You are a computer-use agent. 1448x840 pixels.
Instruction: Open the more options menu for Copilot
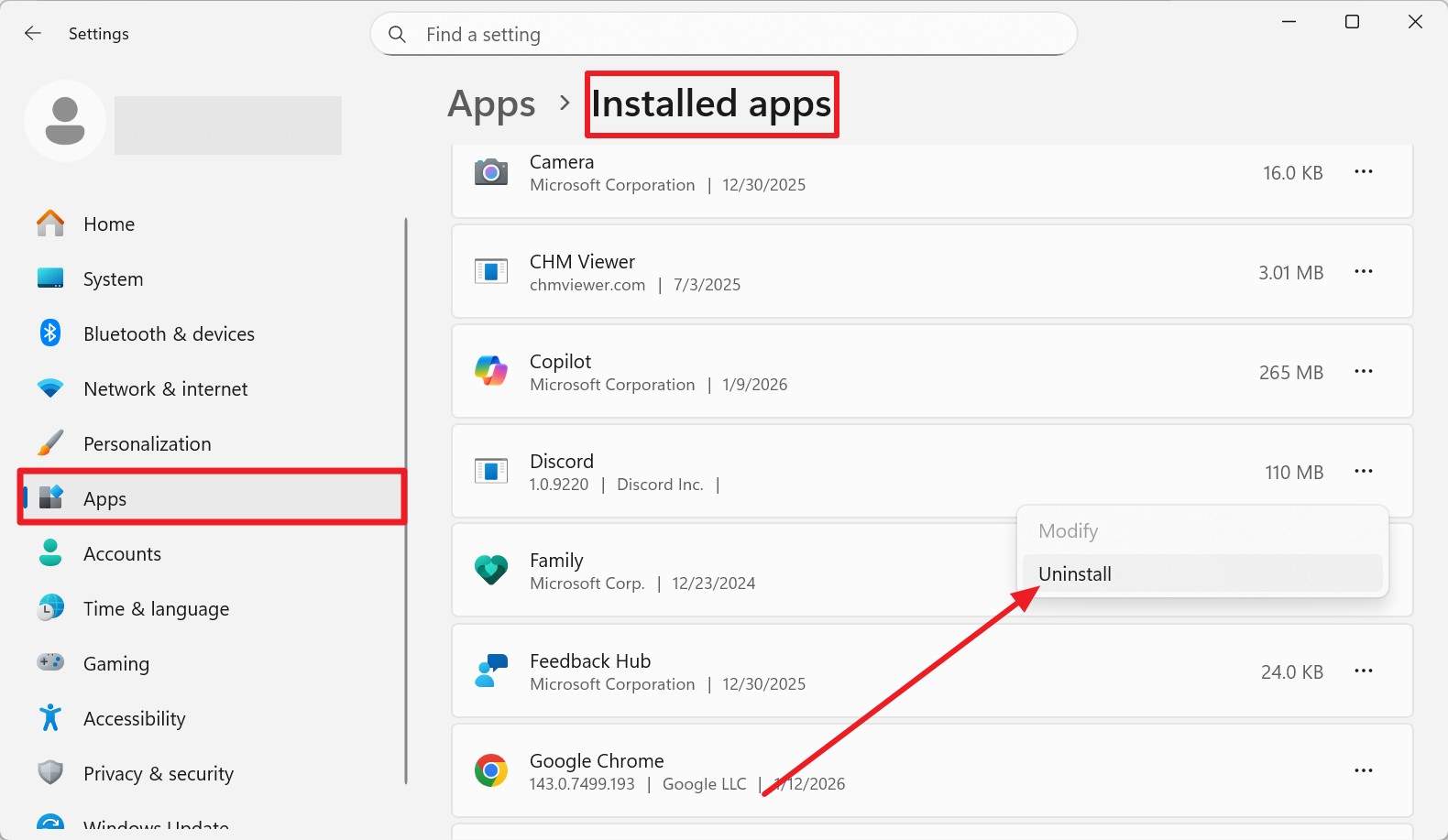coord(1364,371)
